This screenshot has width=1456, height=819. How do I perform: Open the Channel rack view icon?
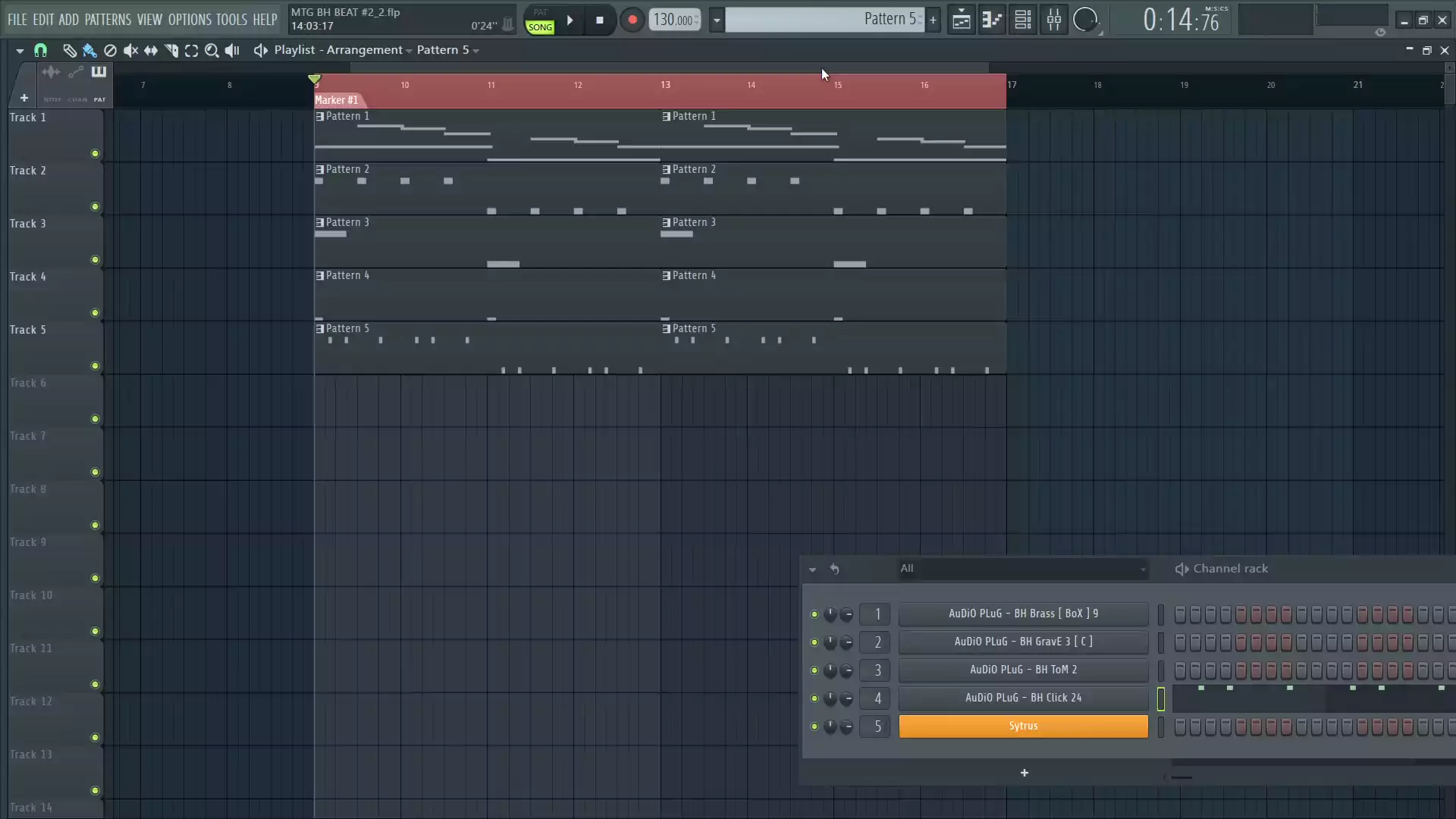tap(1023, 20)
